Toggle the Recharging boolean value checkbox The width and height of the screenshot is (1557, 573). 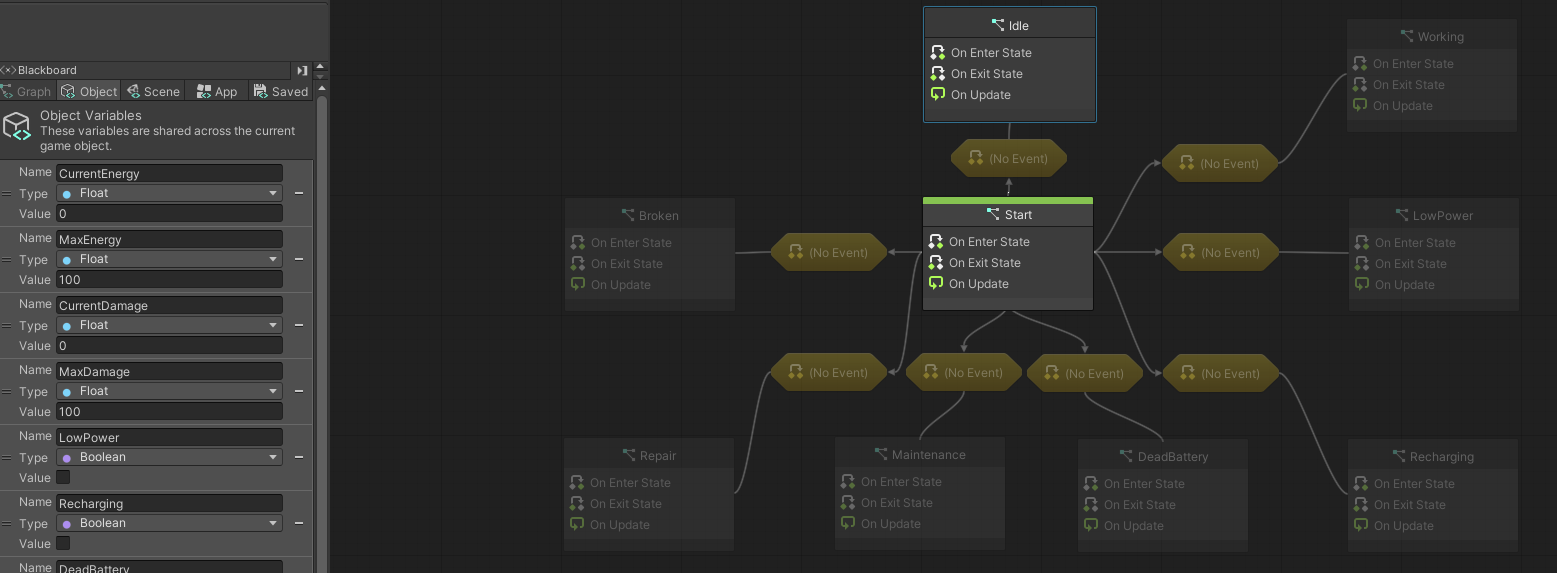pos(63,544)
